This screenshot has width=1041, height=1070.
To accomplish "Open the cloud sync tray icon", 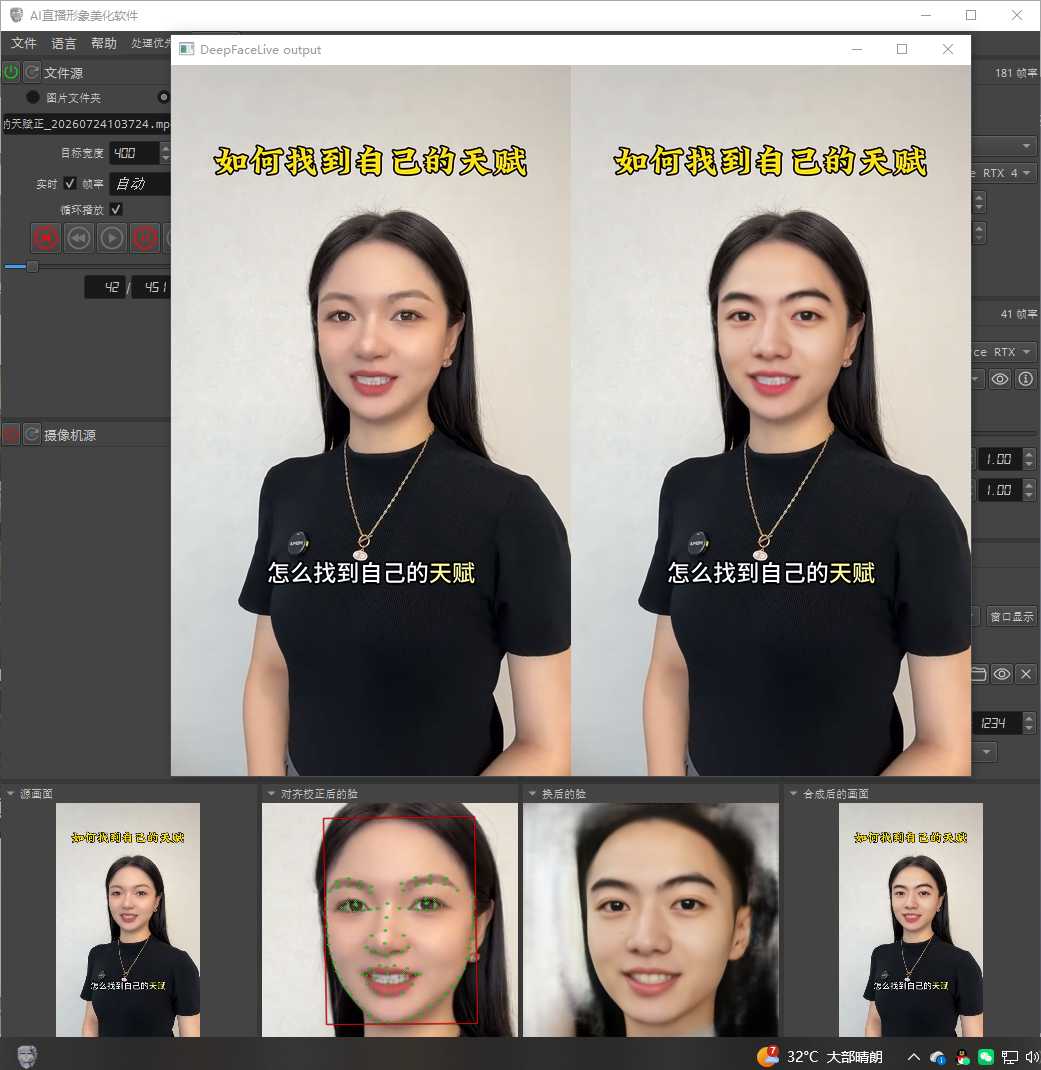I will [938, 1057].
